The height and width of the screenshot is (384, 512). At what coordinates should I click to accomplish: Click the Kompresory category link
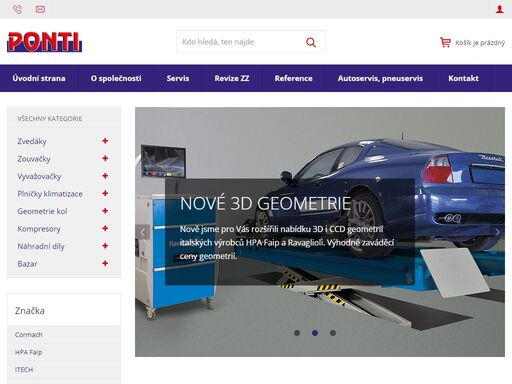(x=39, y=229)
